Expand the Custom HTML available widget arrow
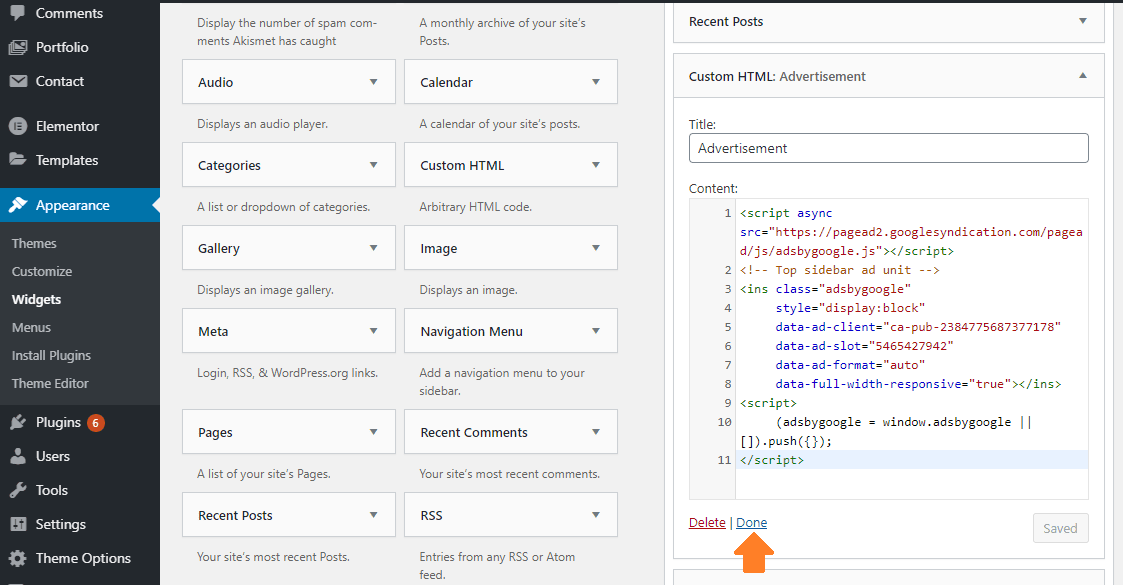The width and height of the screenshot is (1123, 585). point(596,165)
